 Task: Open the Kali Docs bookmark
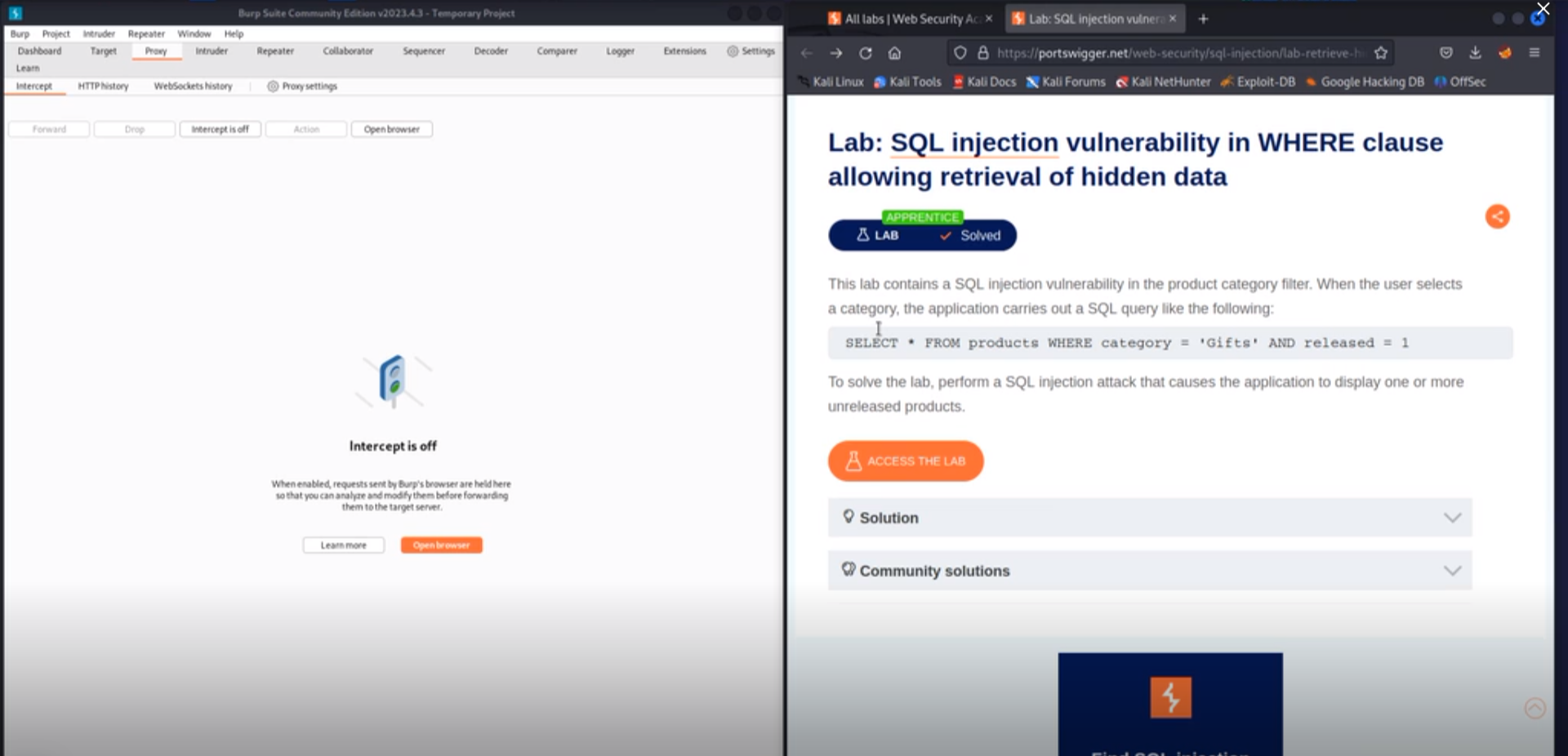(x=984, y=82)
